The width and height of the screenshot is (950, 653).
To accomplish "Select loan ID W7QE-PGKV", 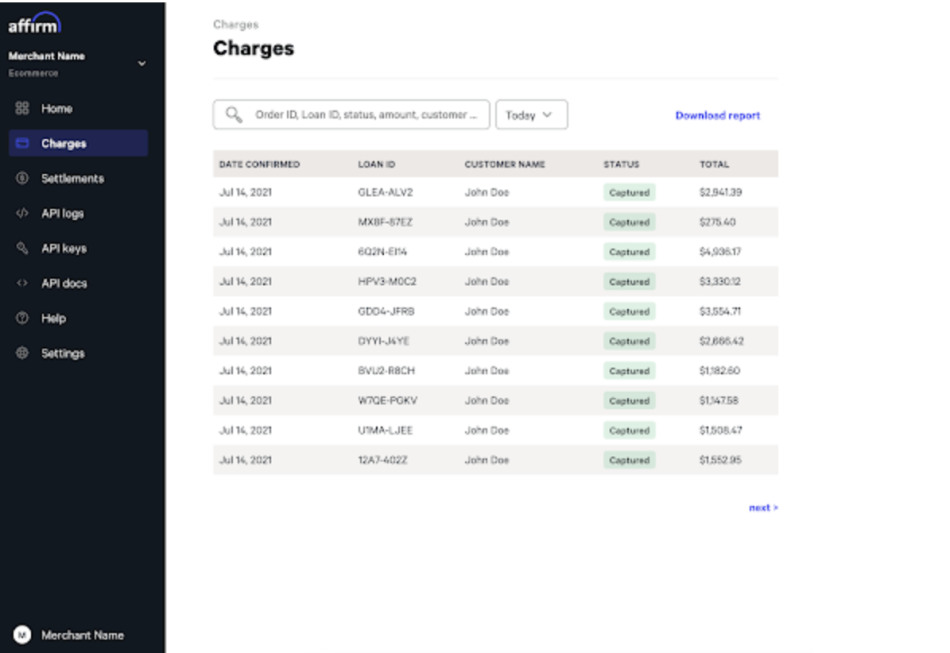I will [x=388, y=400].
